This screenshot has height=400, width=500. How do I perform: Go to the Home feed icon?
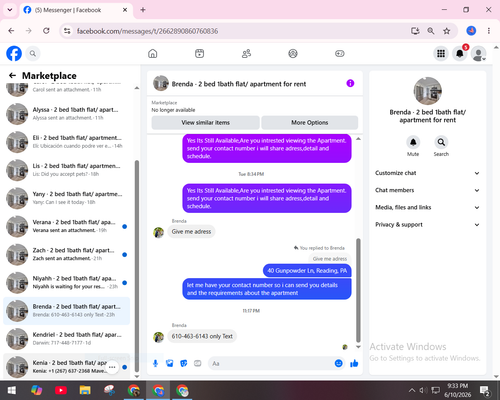tap(153, 53)
